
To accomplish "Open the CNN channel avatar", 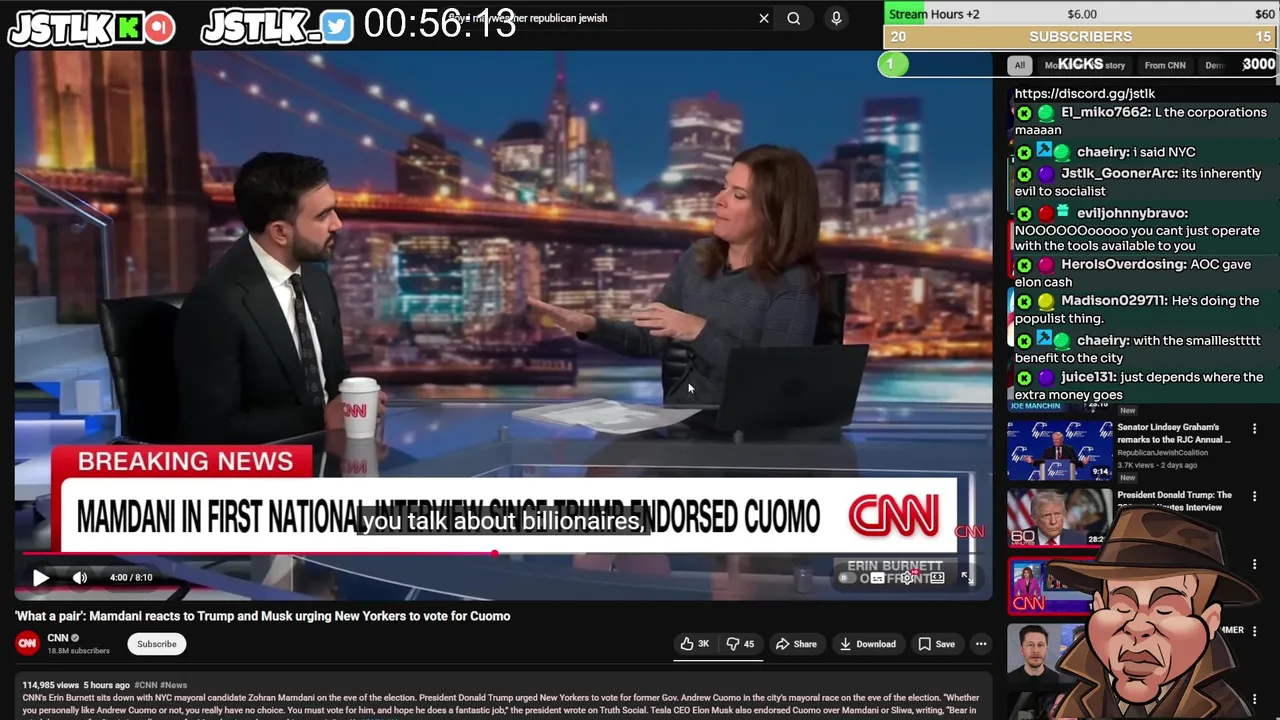I will [27, 643].
